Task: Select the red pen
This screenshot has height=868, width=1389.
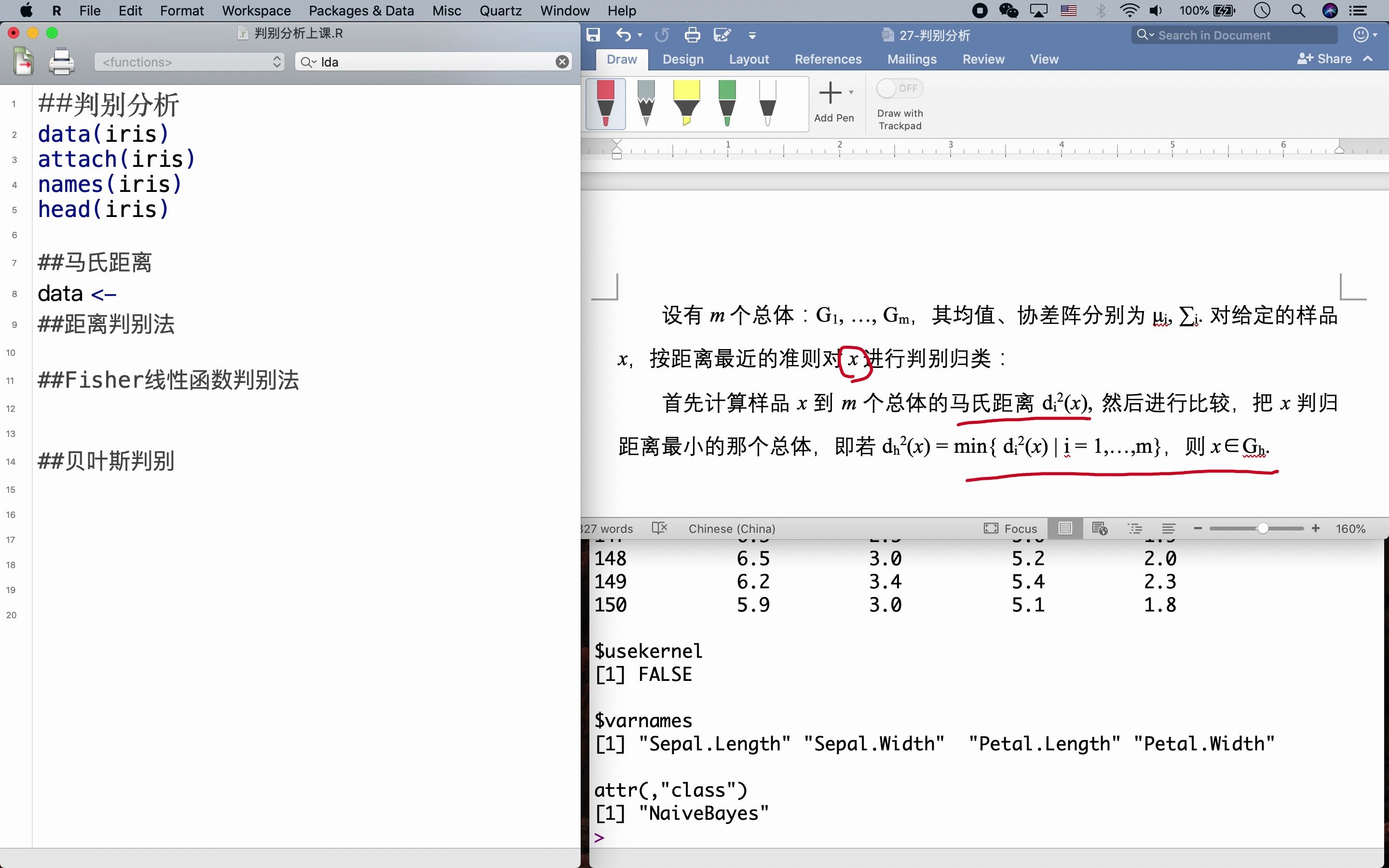Action: [605, 104]
